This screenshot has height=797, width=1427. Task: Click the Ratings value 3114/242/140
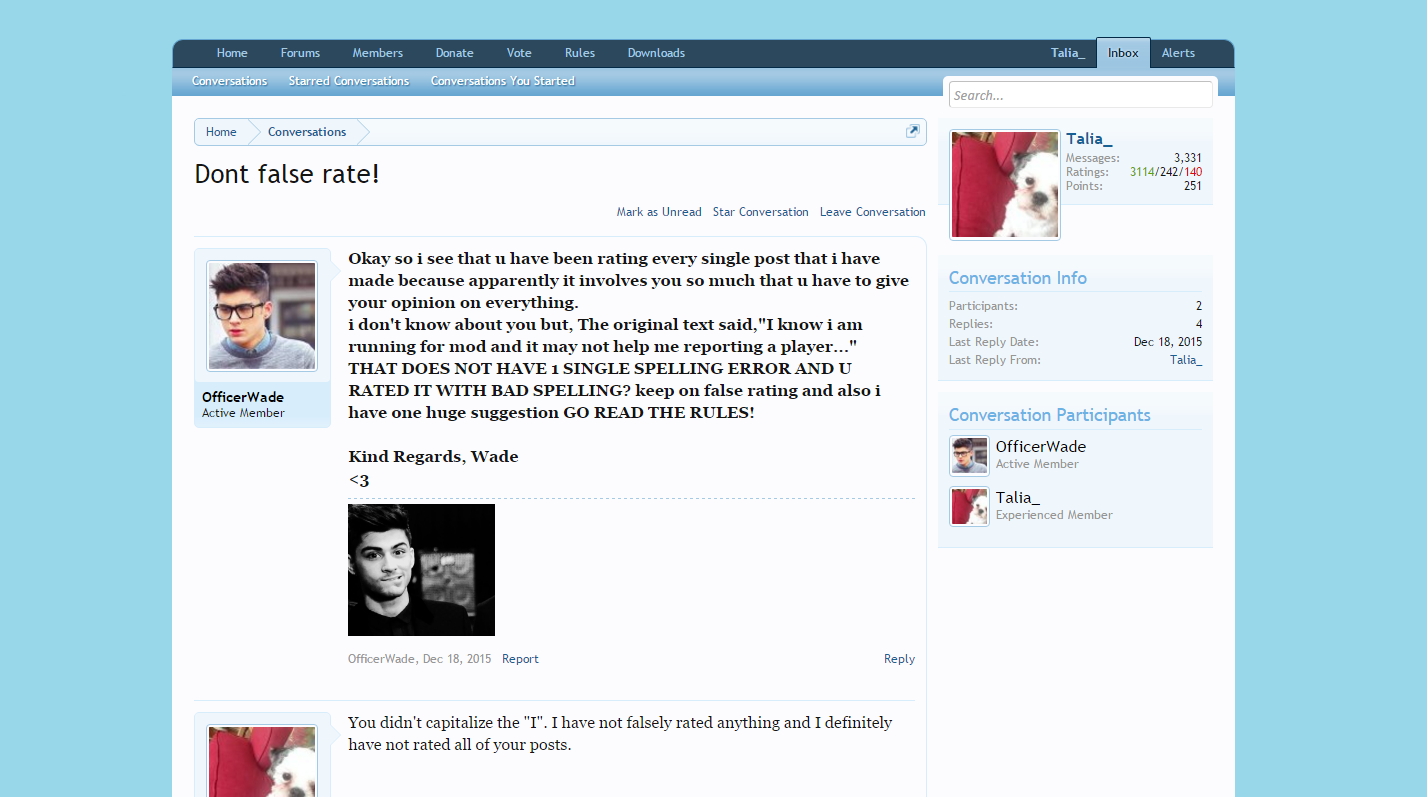1166,172
